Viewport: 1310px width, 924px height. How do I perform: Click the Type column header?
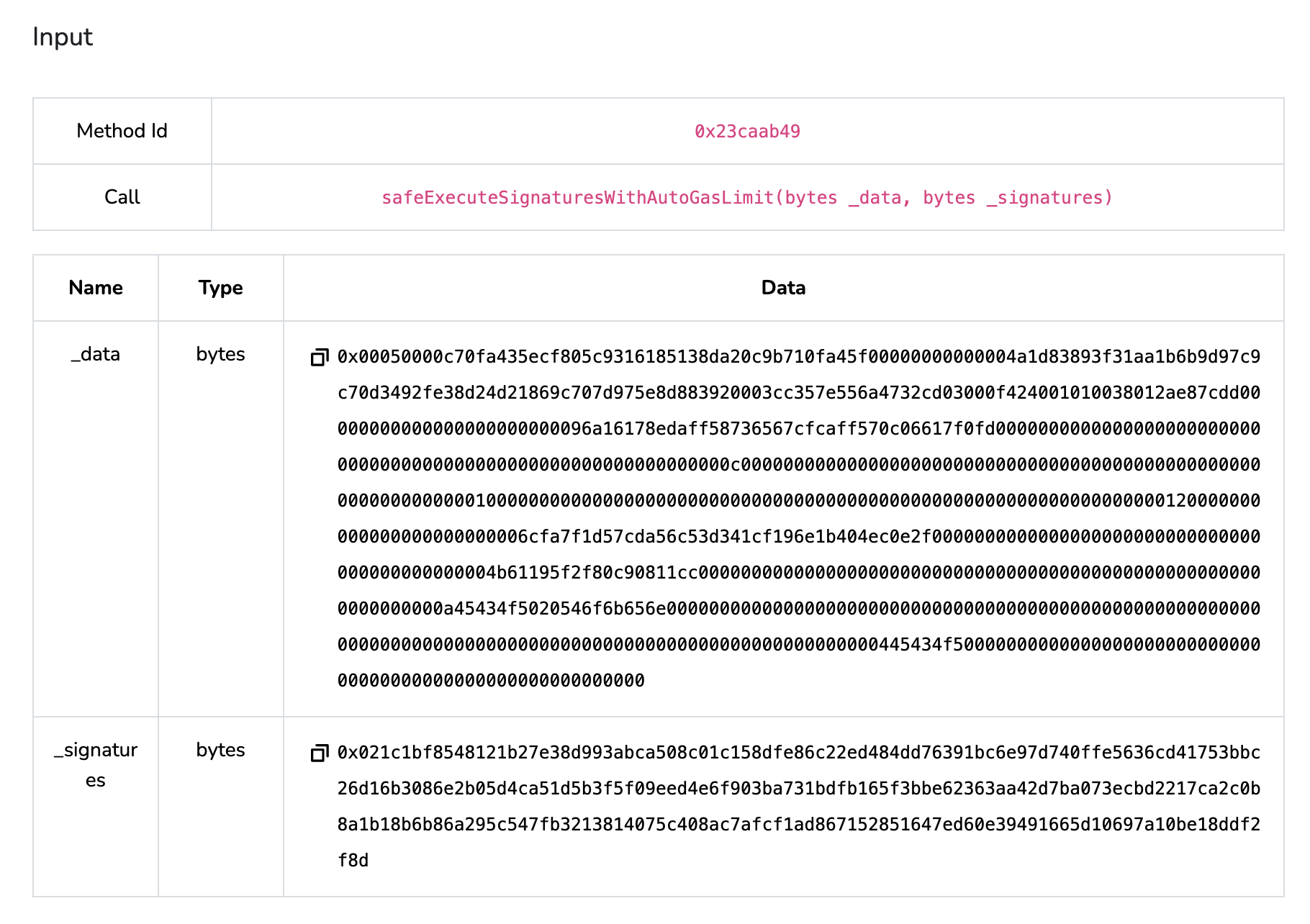[220, 287]
